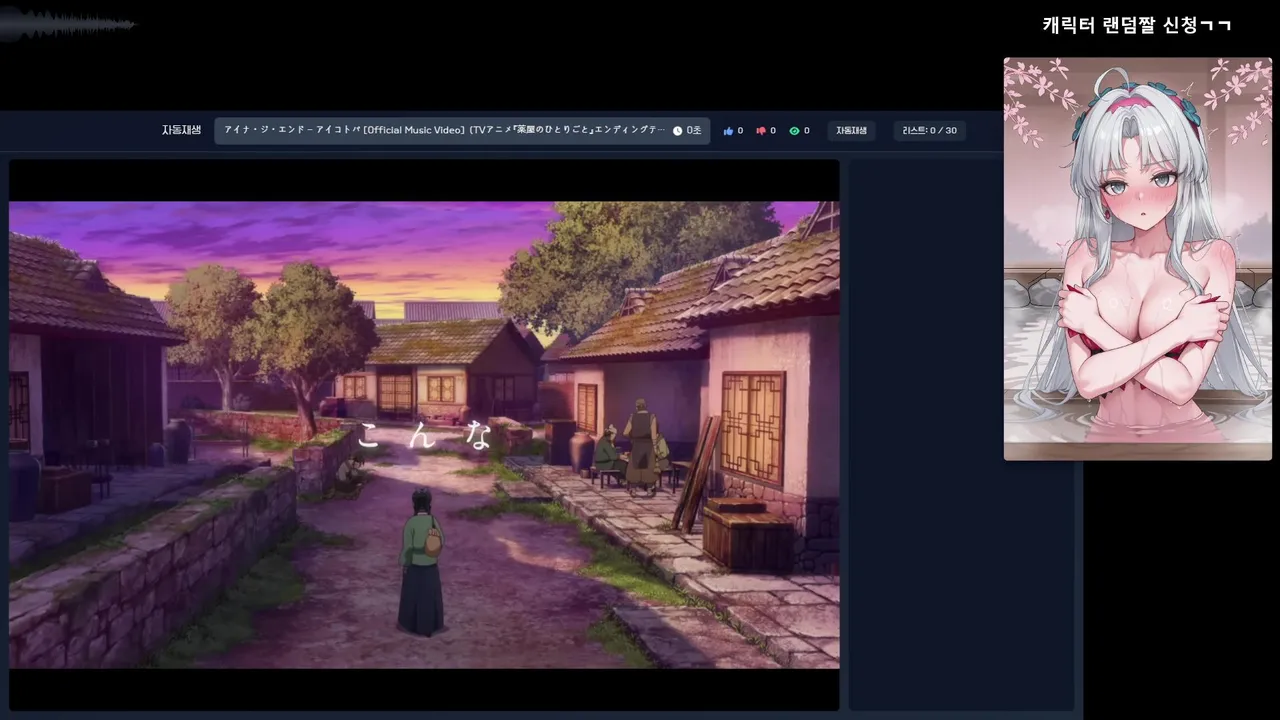Click the clock timer icon showing 0초
The height and width of the screenshot is (720, 1280).
(x=677, y=131)
